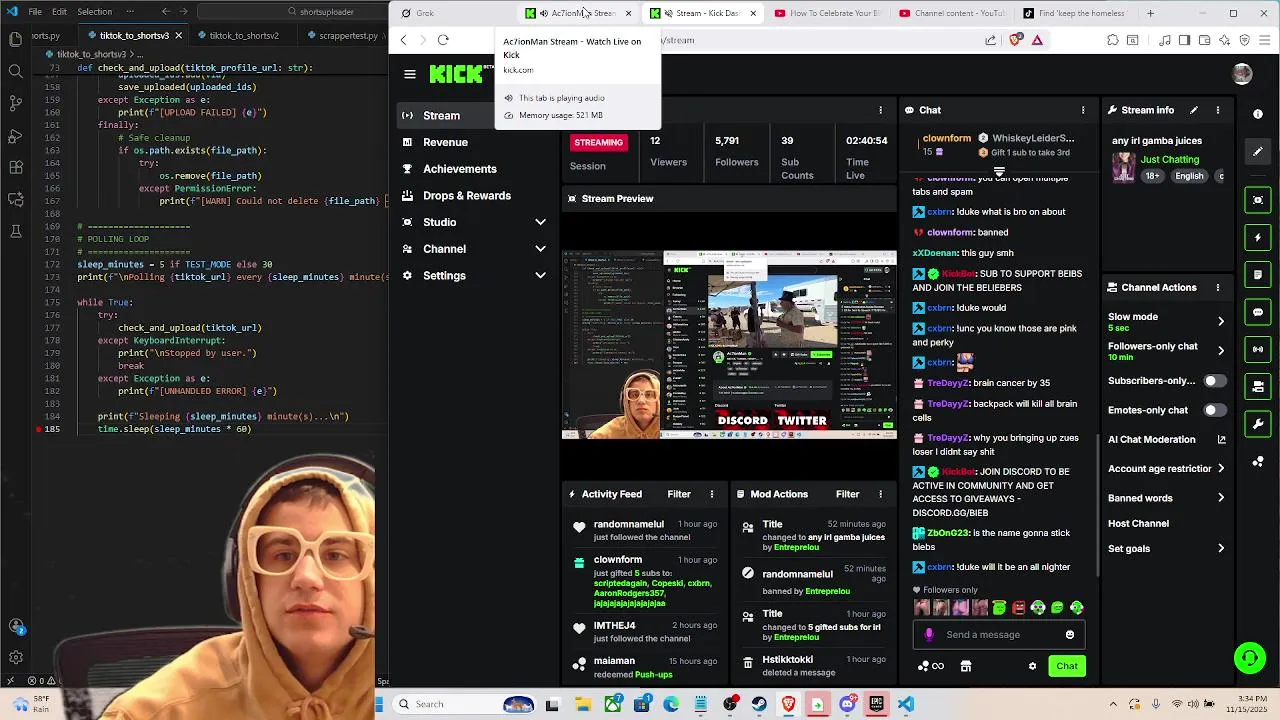Switch to tiktok_to_shortsv2 editor tab
The height and width of the screenshot is (720, 1280).
coord(243,35)
